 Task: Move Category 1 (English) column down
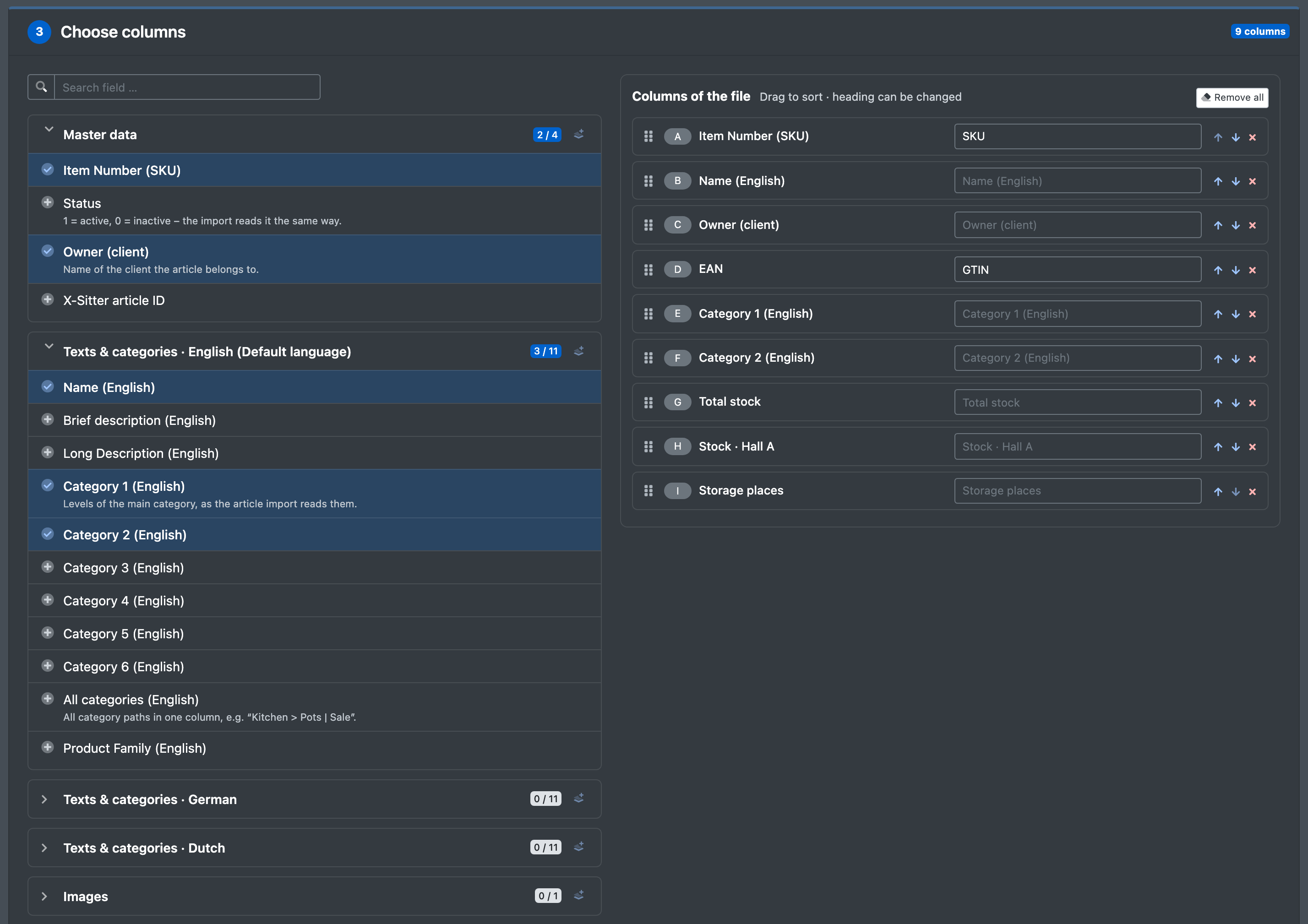[1236, 315]
